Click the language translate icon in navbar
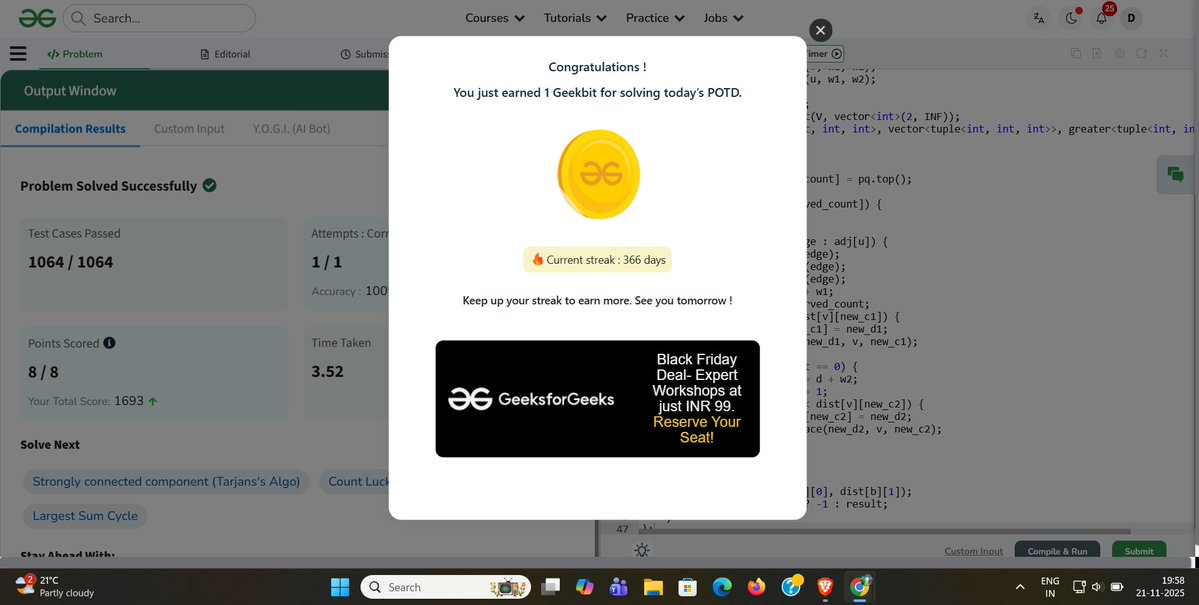The height and width of the screenshot is (605, 1199). point(1038,18)
